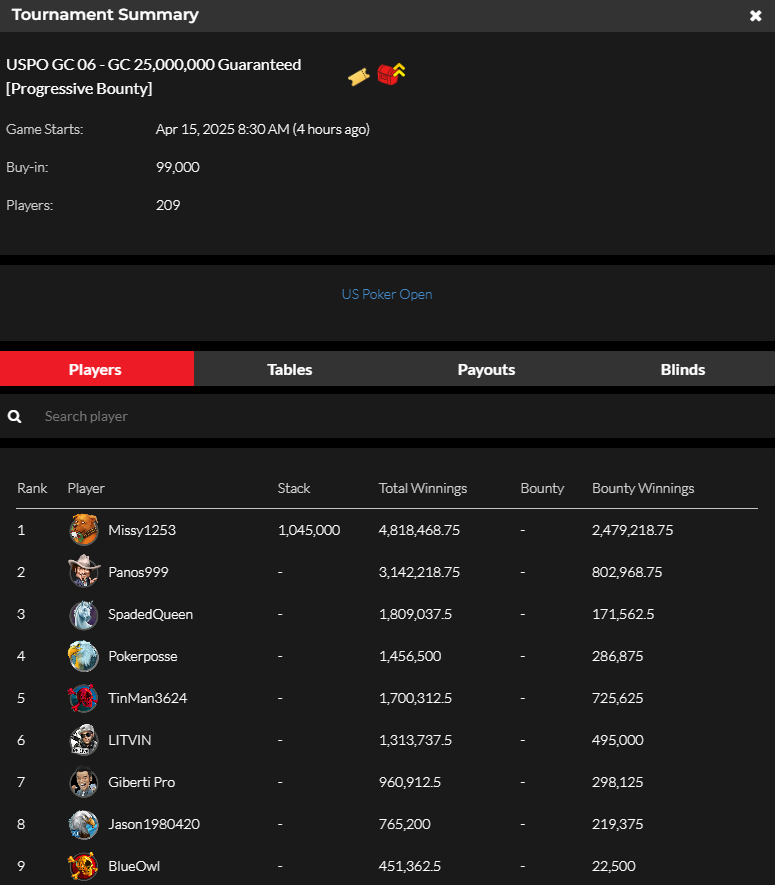Screen dimensions: 775x885
Task: Open Panos999's cowboy avatar
Action: click(x=84, y=572)
